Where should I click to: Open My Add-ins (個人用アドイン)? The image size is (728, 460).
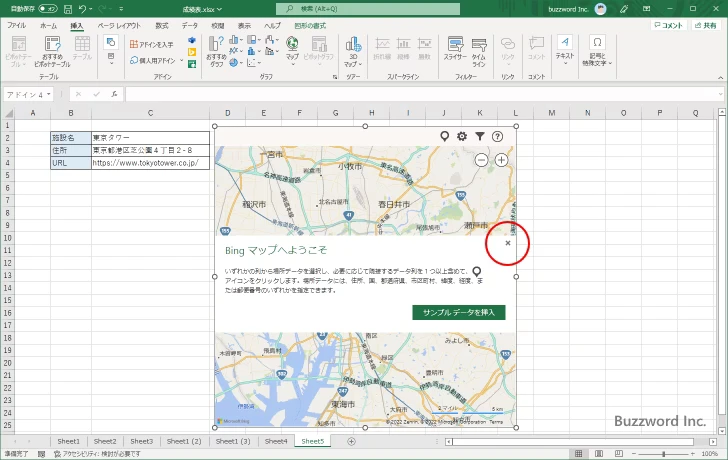point(153,60)
